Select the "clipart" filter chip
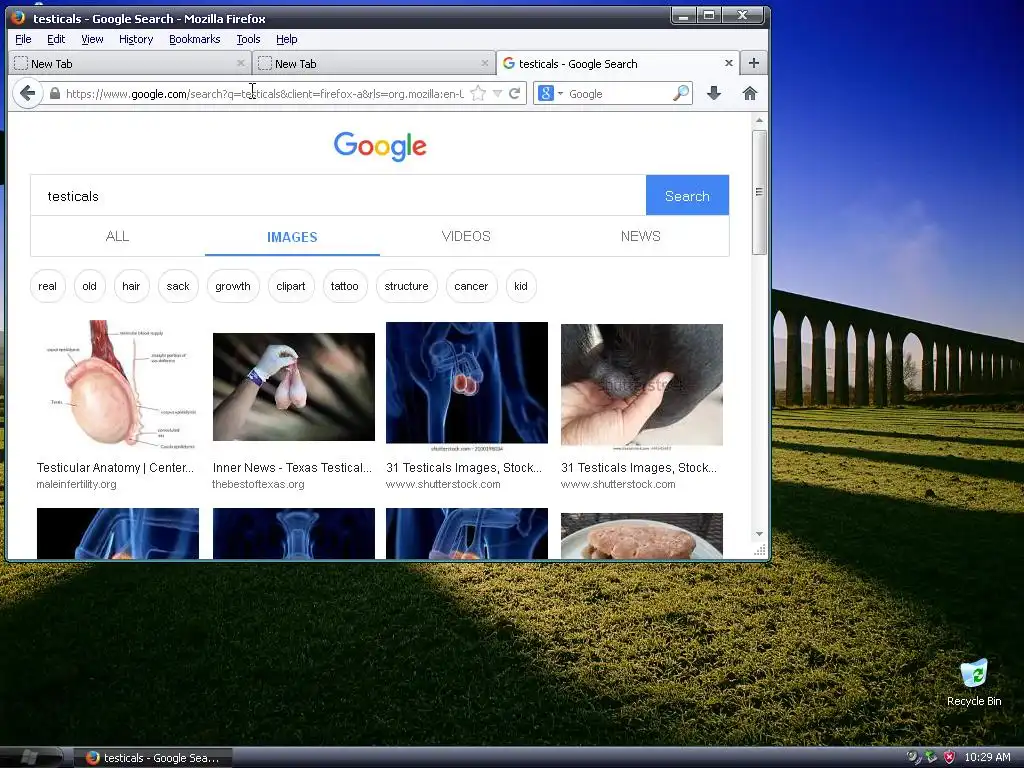The width and height of the screenshot is (1024, 768). pyautogui.click(x=291, y=286)
